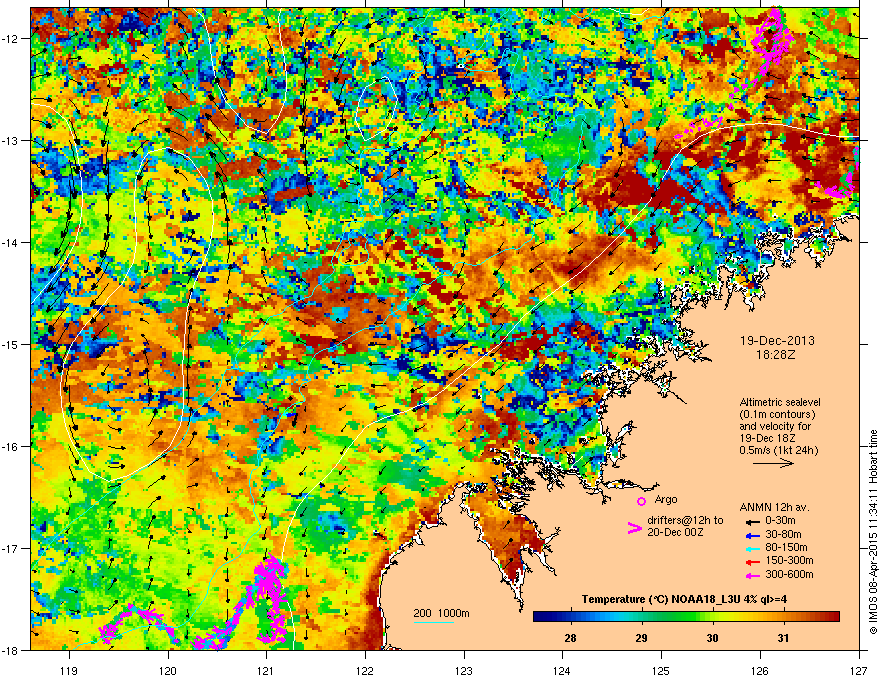Click the latitude axis label -12
This screenshot has height=680, width=880.
coord(11,39)
